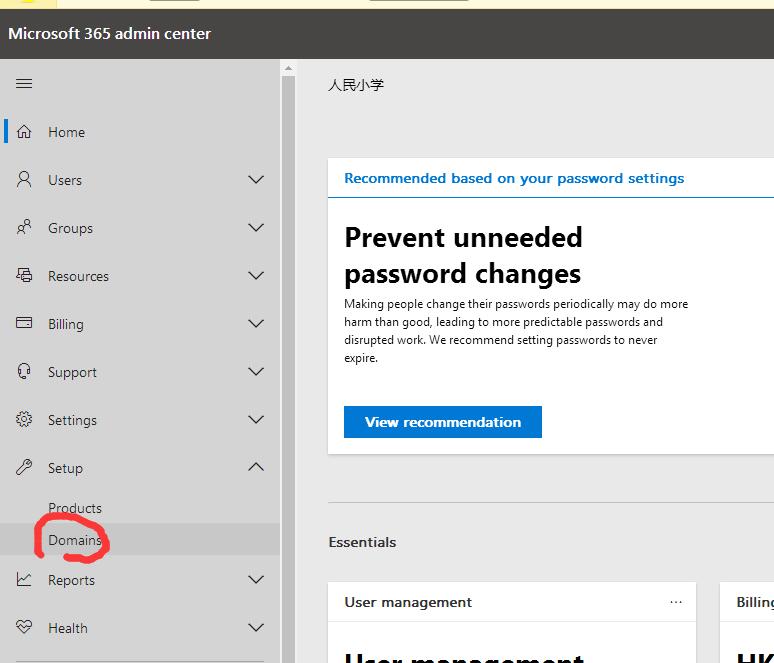Viewport: 774px width, 663px height.
Task: Click the User management card title
Action: point(408,602)
